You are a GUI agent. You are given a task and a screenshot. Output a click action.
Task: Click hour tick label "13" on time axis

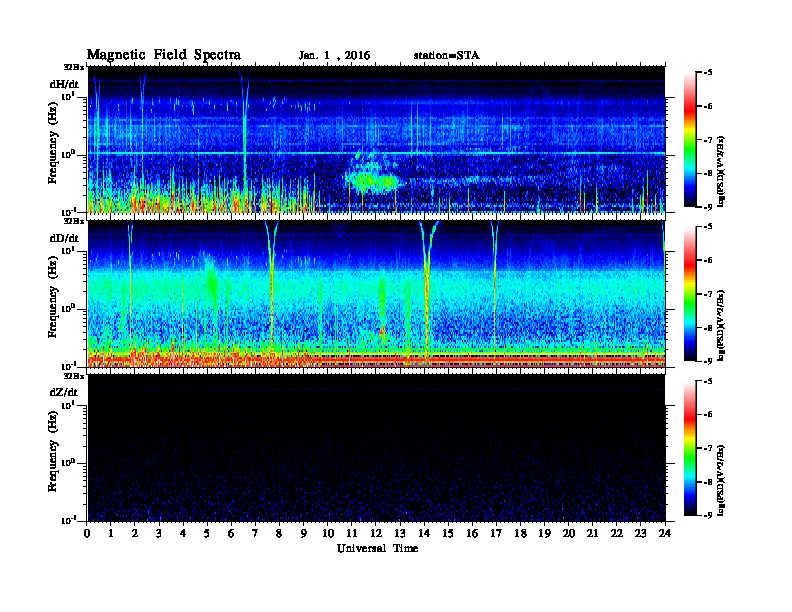[x=400, y=533]
